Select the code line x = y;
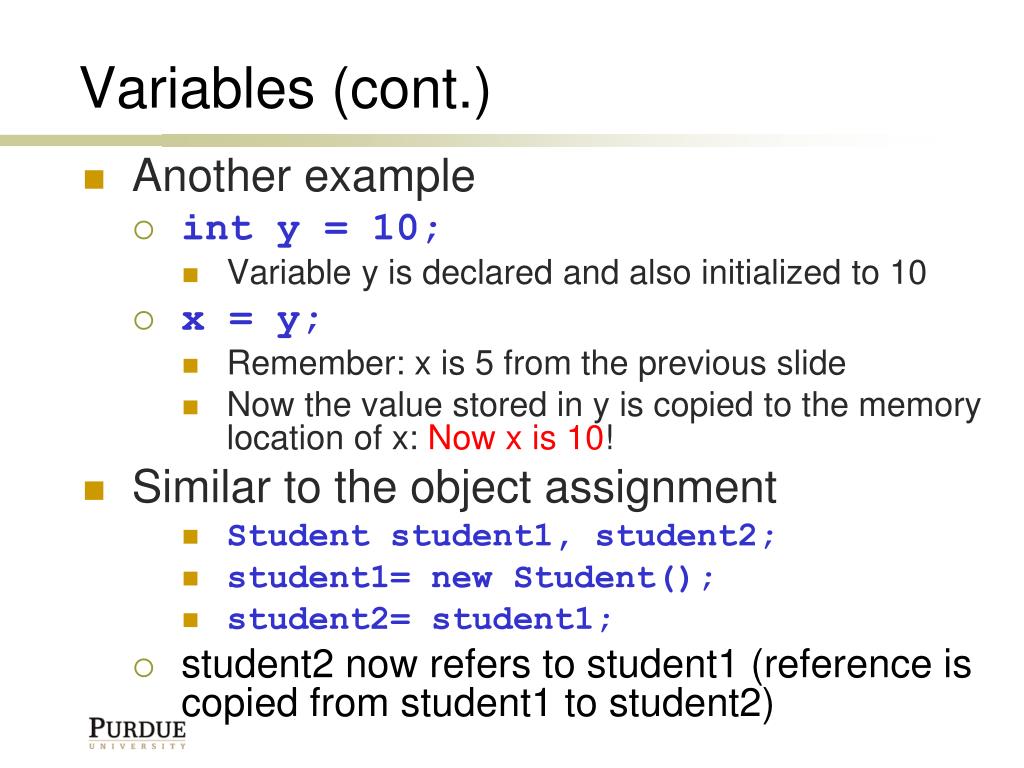Image resolution: width=1024 pixels, height=768 pixels. [251, 321]
